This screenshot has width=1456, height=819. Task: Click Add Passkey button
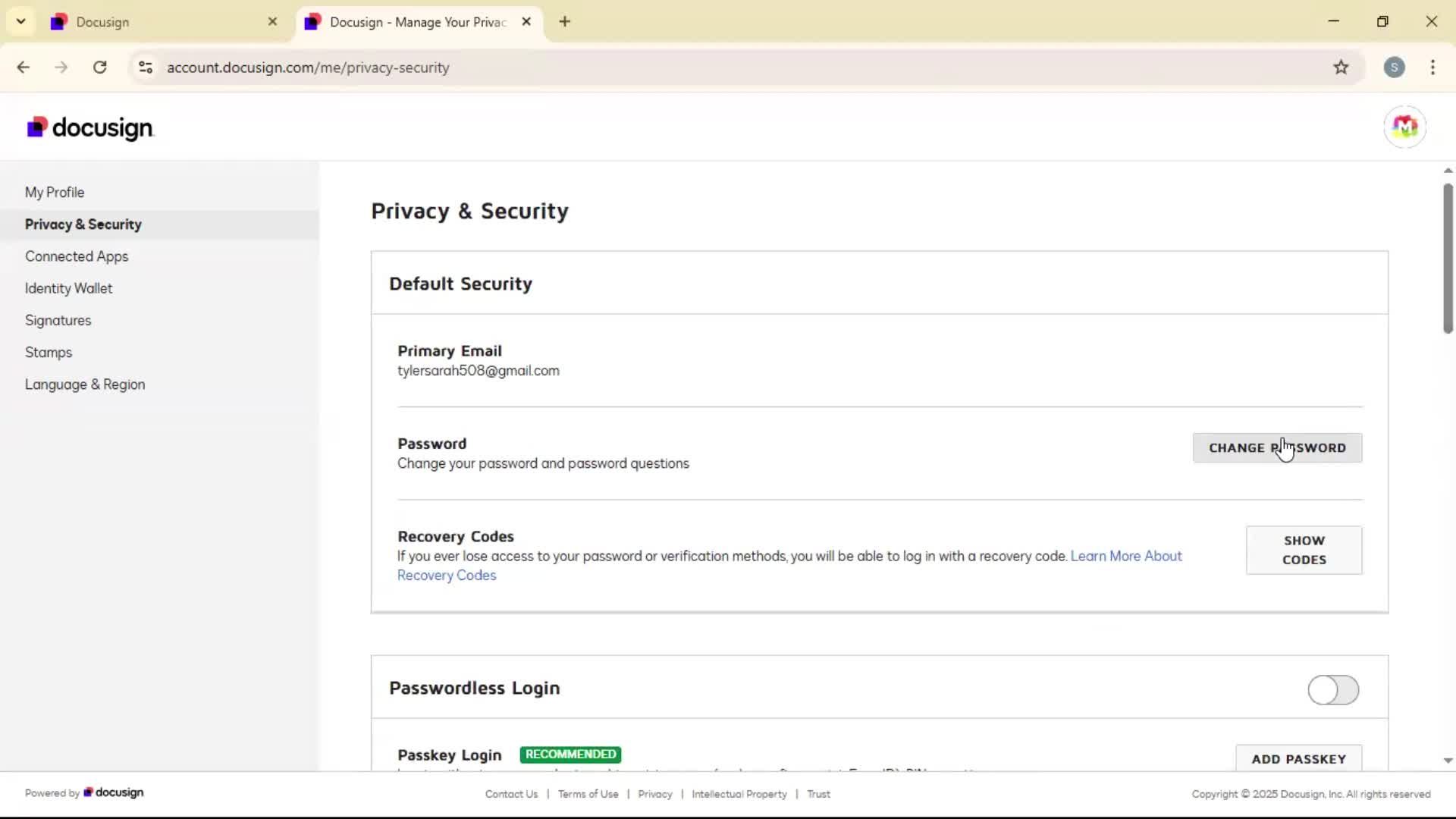coord(1299,758)
